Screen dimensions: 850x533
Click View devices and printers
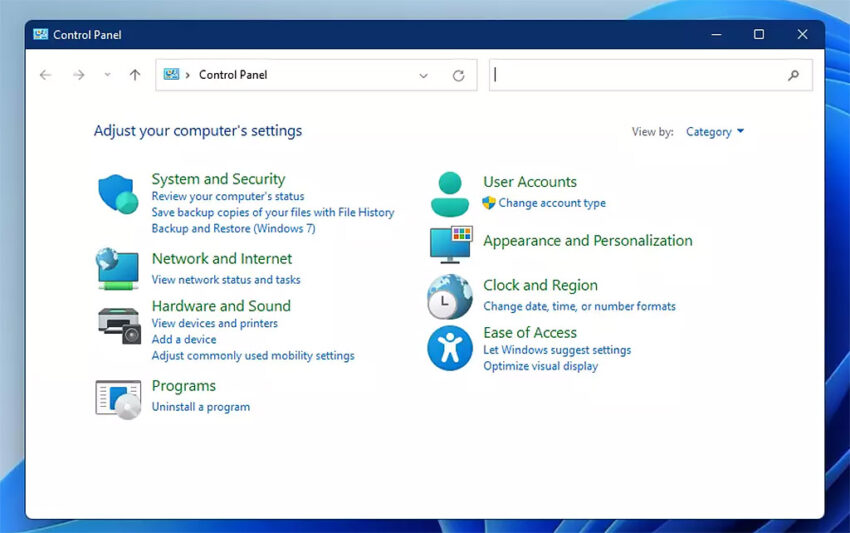coord(215,323)
